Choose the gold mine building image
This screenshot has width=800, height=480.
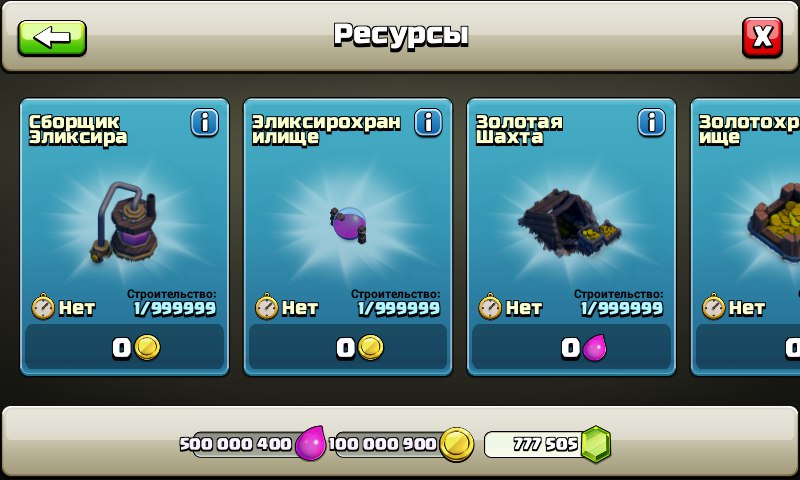pos(569,222)
